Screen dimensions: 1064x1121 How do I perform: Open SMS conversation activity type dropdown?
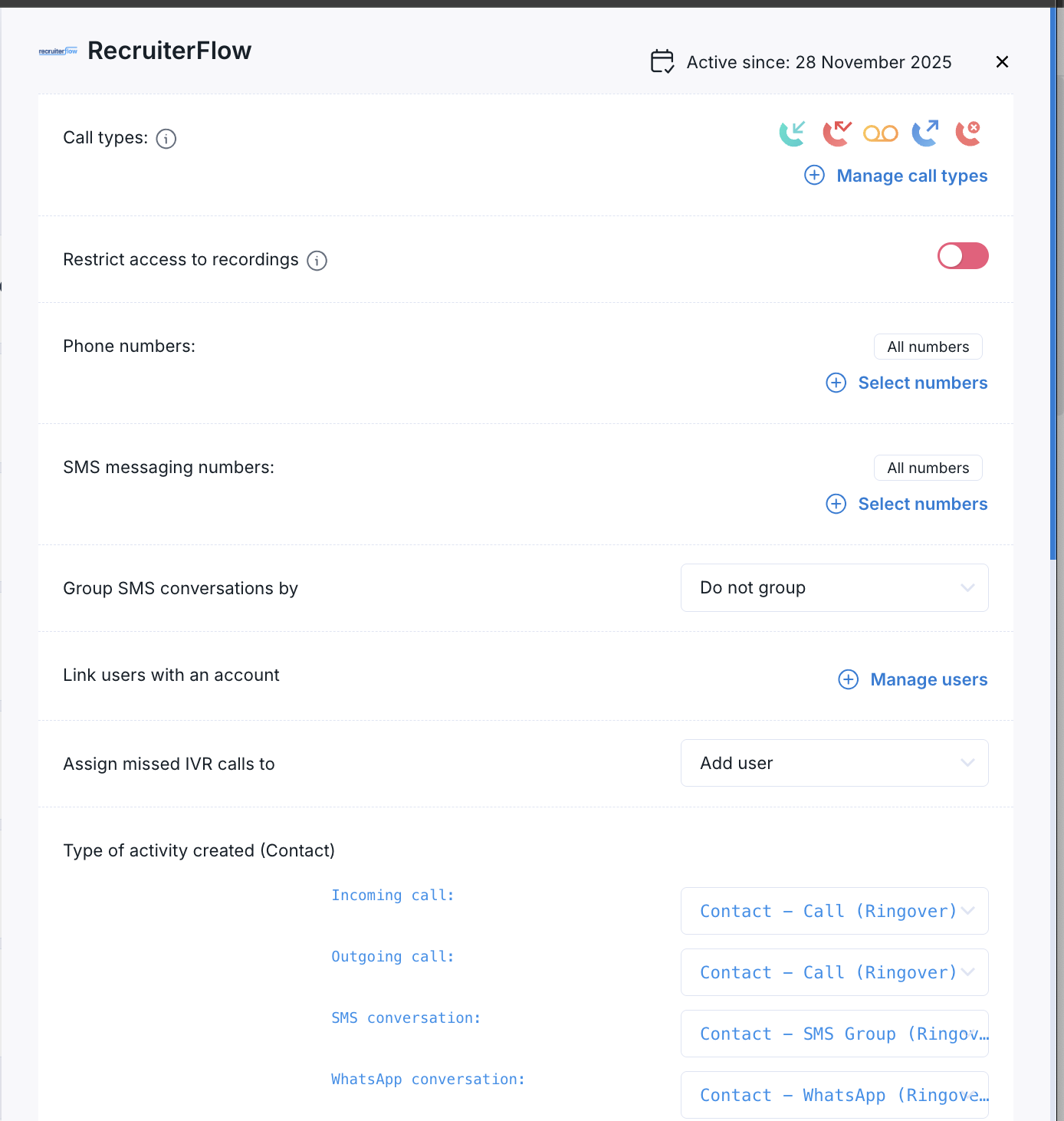(x=834, y=1034)
